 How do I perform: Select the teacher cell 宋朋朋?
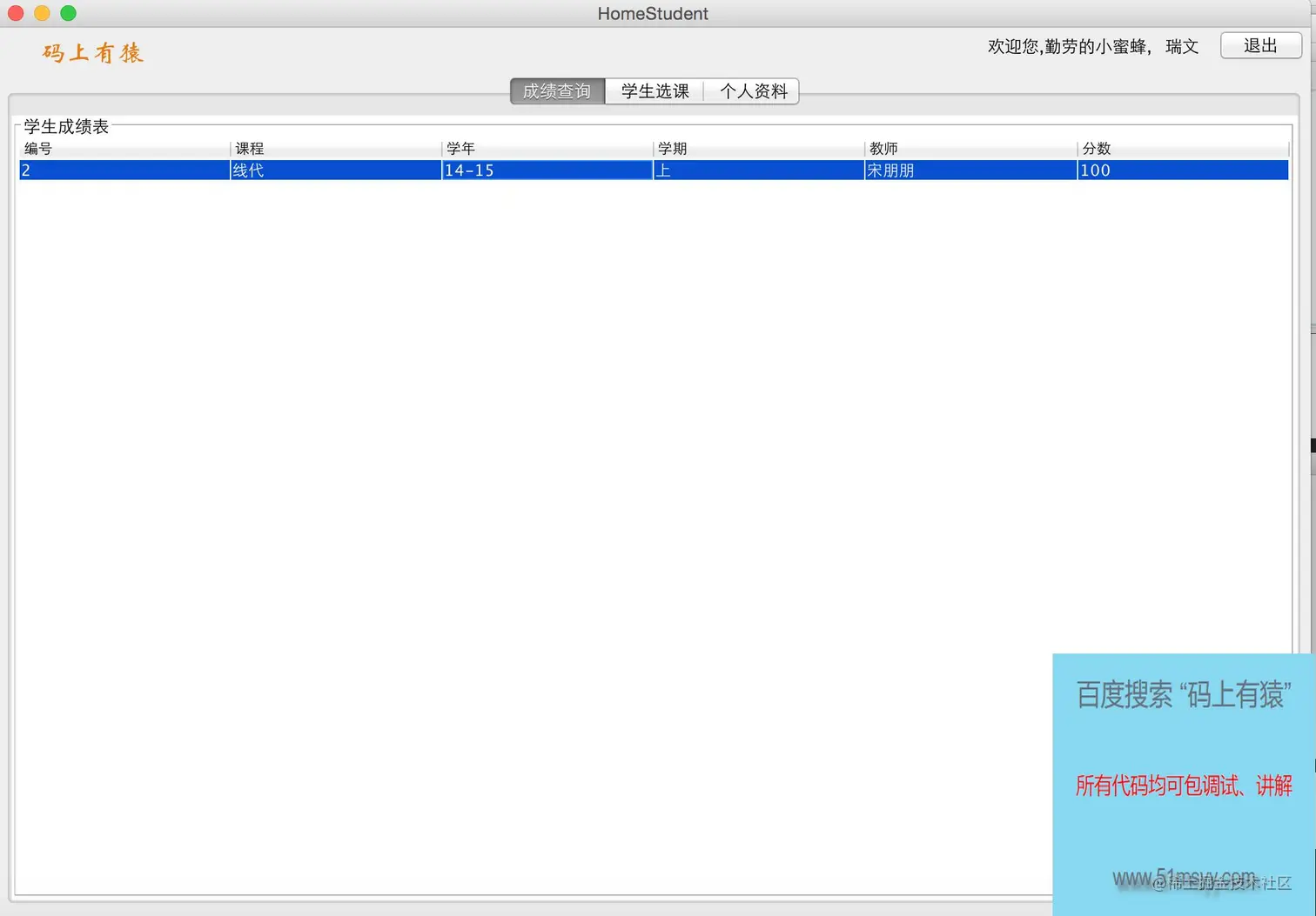tap(970, 170)
